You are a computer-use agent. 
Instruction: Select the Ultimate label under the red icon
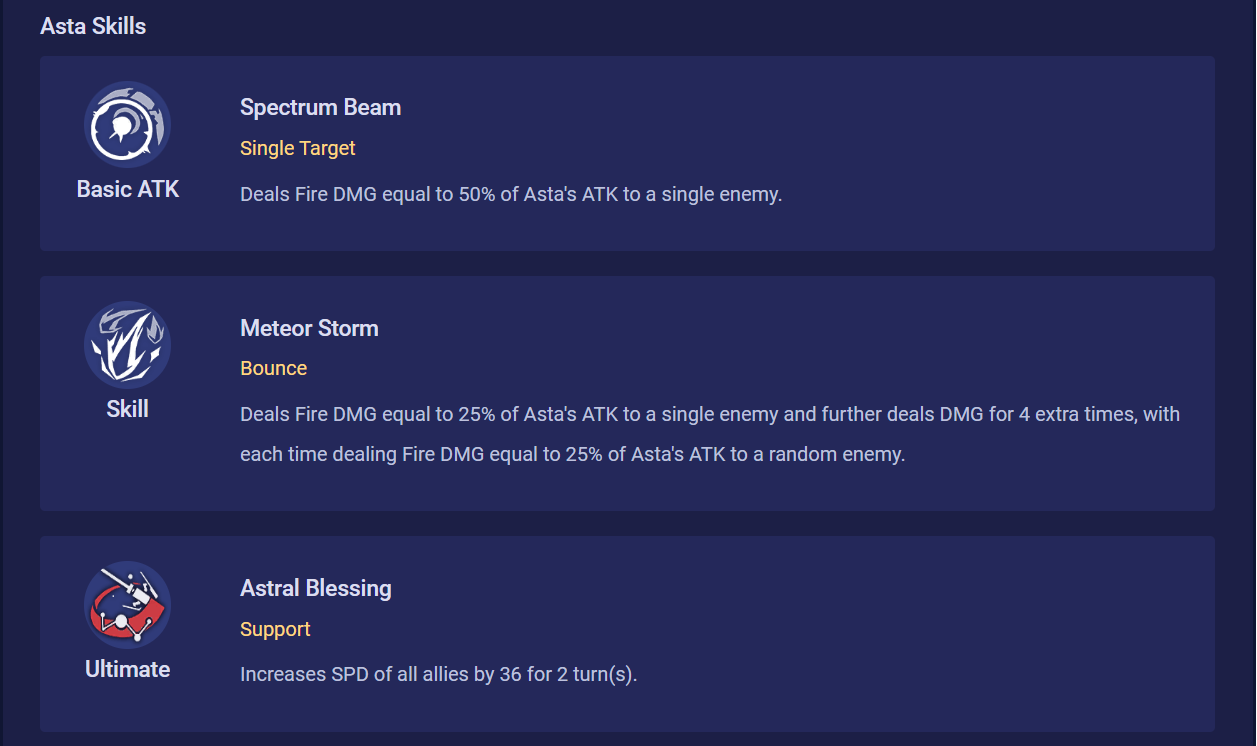point(127,669)
